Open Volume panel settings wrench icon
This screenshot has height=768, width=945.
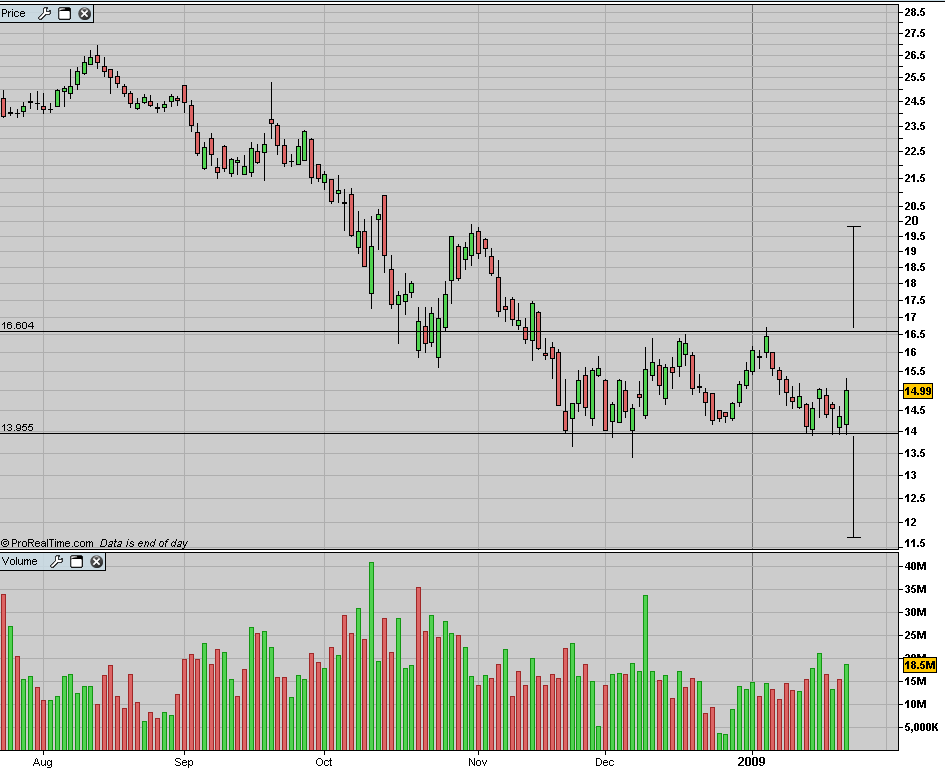[x=56, y=562]
